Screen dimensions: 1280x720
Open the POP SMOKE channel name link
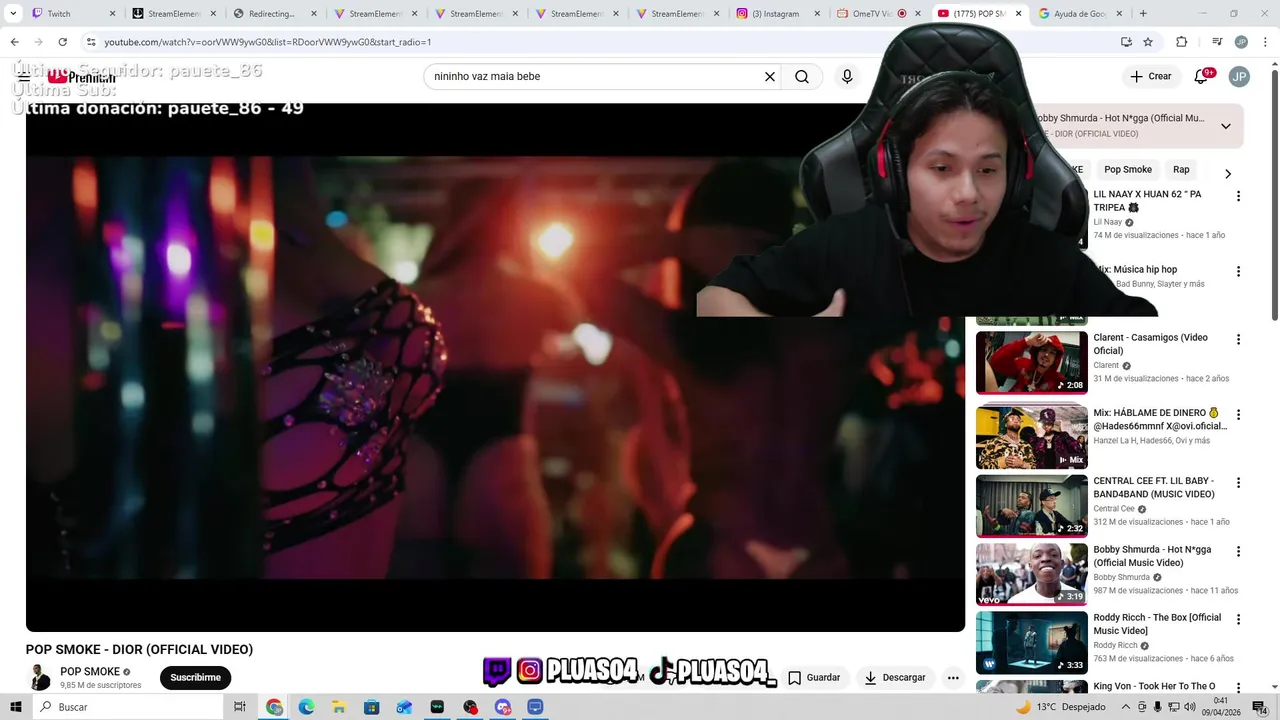click(90, 672)
